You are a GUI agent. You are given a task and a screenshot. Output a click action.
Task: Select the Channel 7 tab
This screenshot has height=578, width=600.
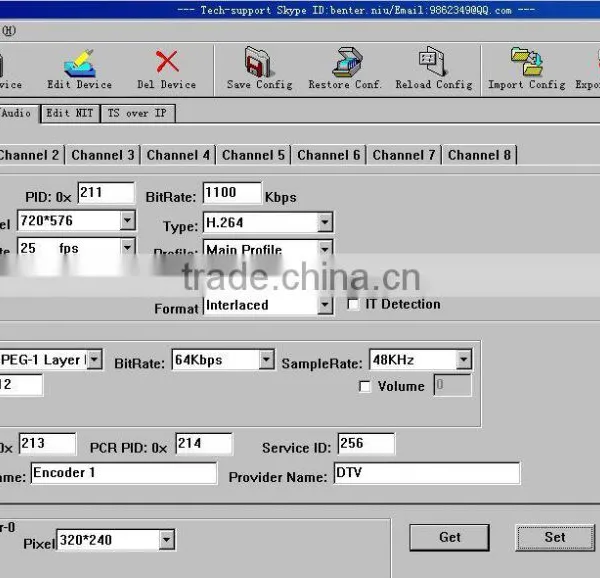(x=404, y=155)
